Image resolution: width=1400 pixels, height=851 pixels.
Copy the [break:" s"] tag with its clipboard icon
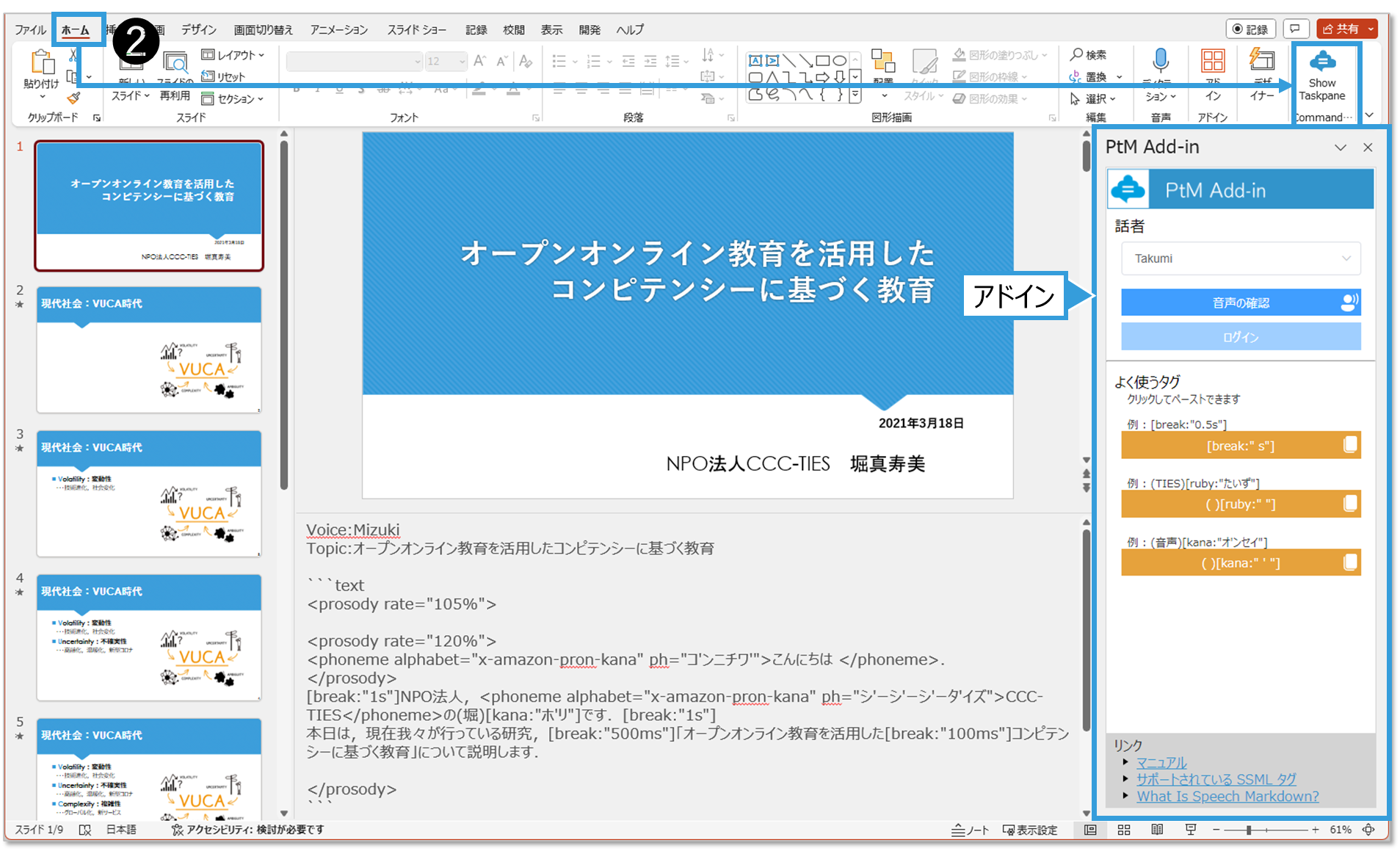pyautogui.click(x=1349, y=445)
